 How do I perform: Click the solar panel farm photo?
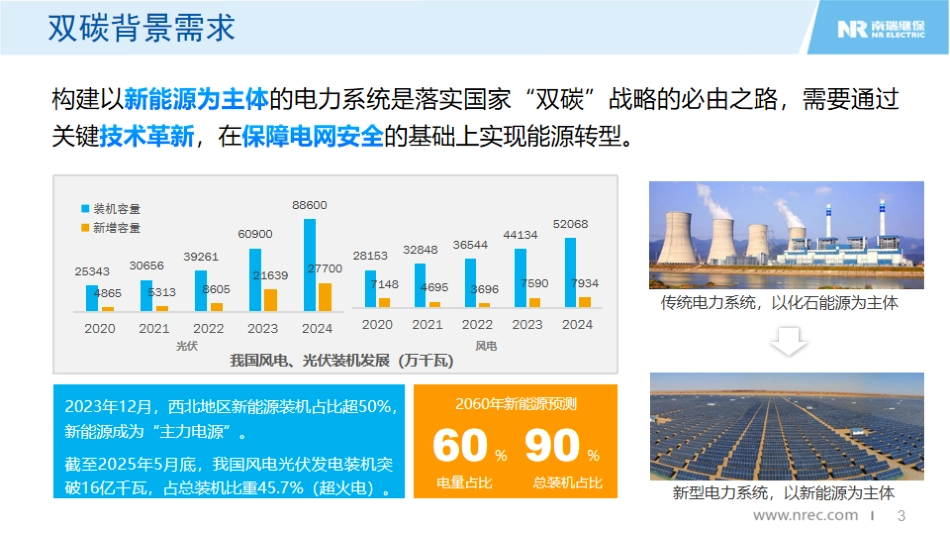click(x=786, y=427)
